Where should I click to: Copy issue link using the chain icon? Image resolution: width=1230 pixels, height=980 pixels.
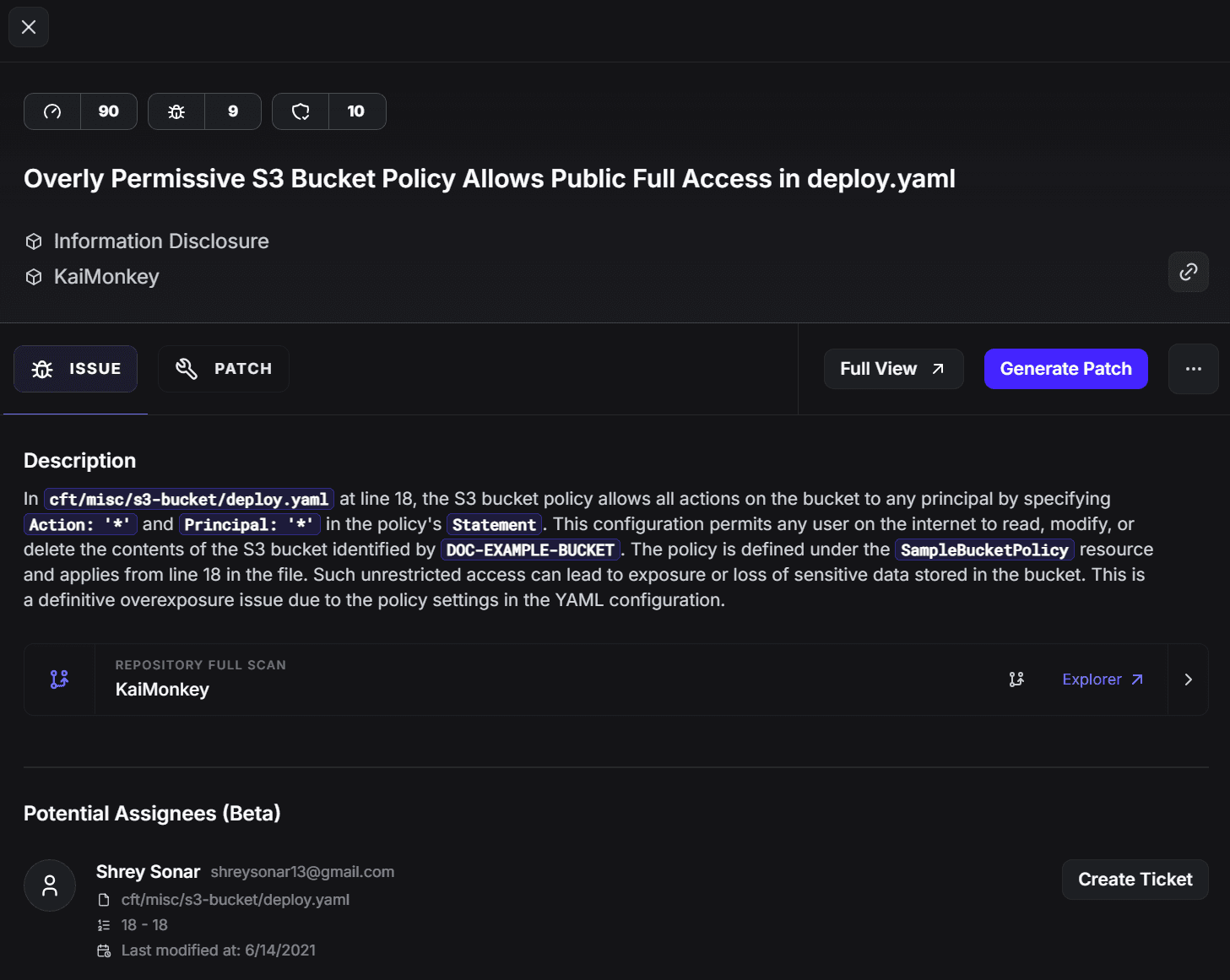pyautogui.click(x=1188, y=272)
